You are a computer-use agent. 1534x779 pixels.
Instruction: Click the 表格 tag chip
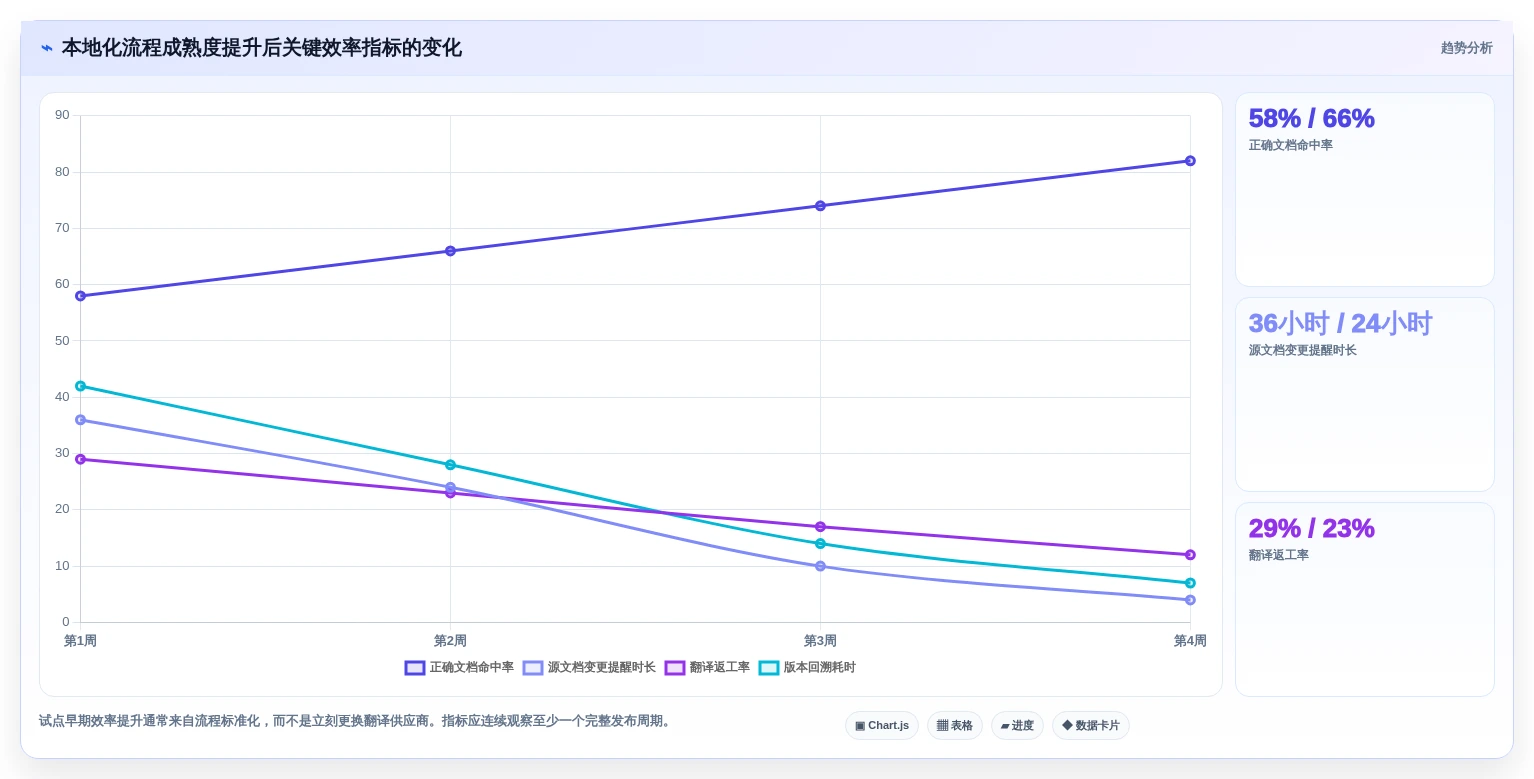click(955, 726)
